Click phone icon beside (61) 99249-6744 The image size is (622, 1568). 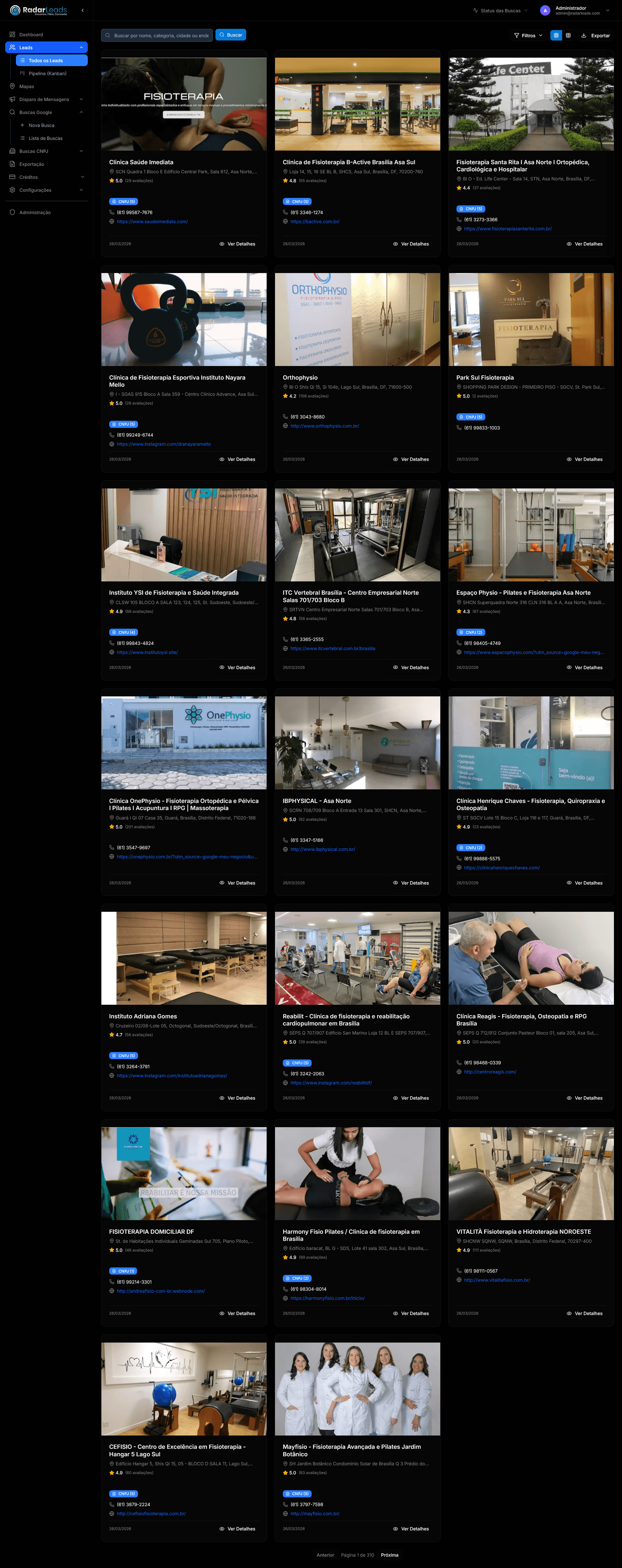click(111, 435)
